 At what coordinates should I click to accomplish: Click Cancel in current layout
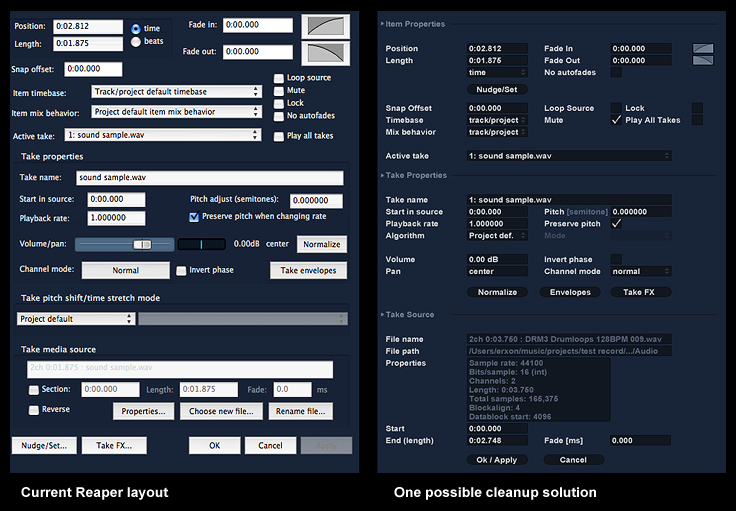point(270,446)
